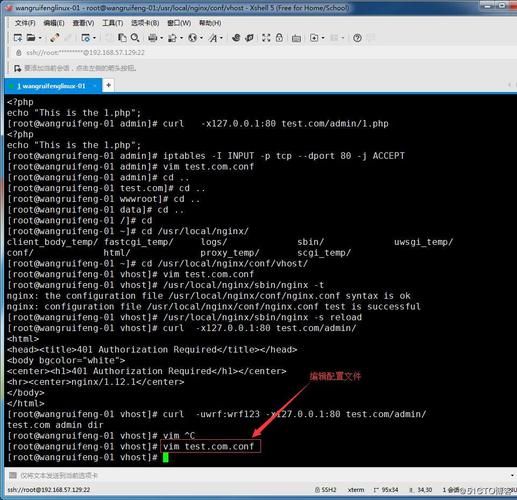This screenshot has height=500, width=517.
Task: Click the lock icon beside the ssh address
Action: pyautogui.click(x=19, y=53)
